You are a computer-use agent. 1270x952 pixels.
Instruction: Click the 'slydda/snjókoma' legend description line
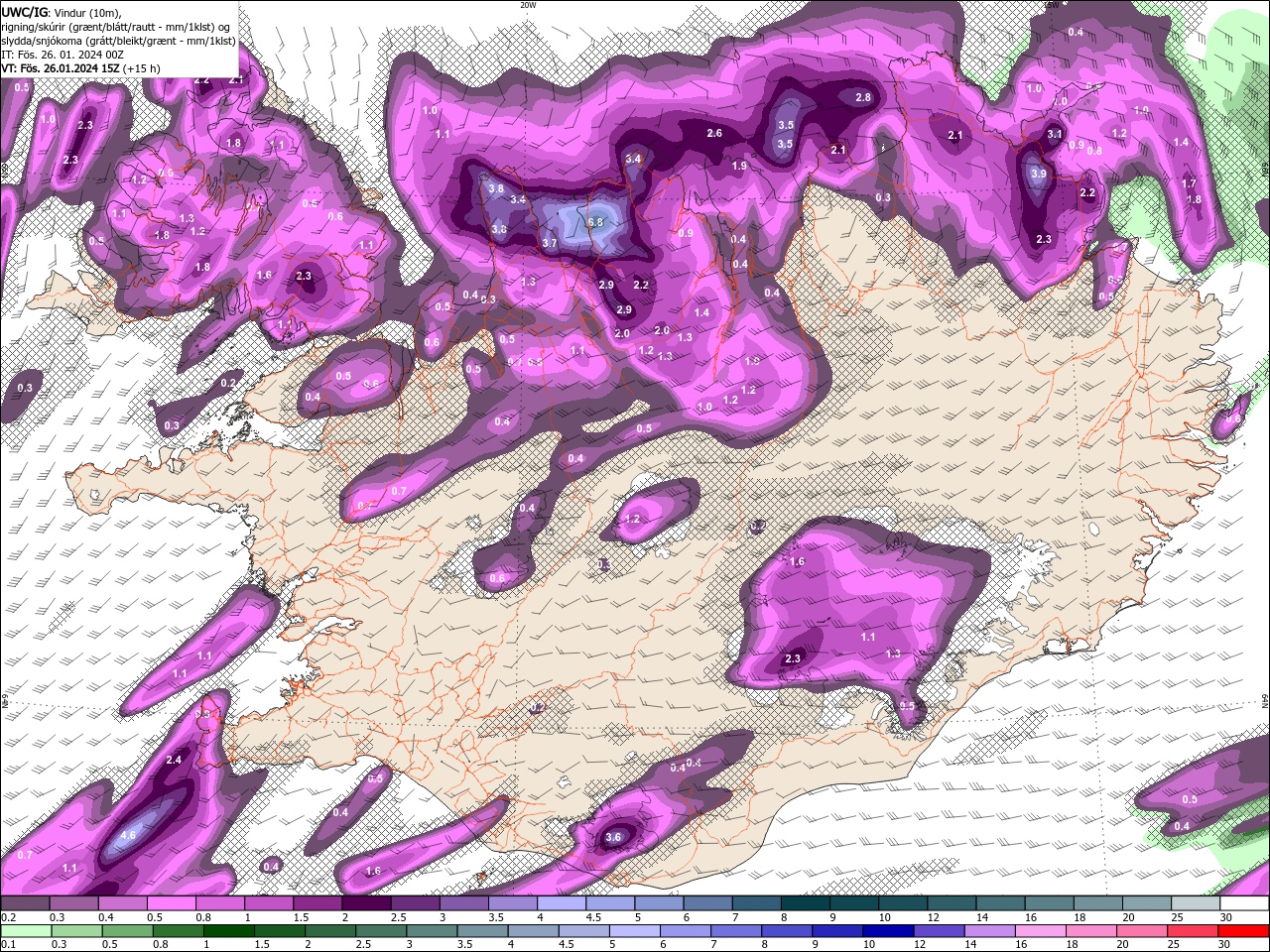[x=119, y=41]
